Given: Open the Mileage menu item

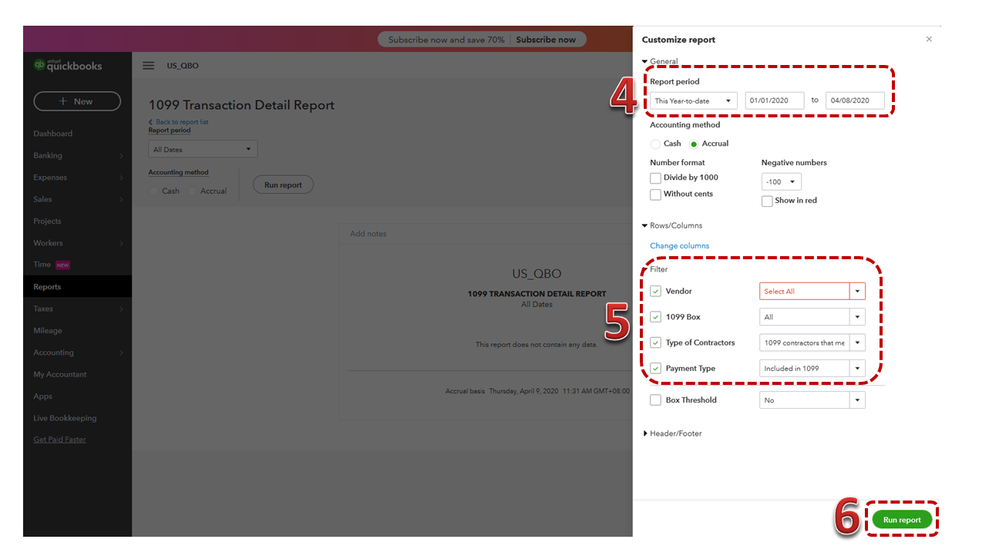Looking at the screenshot, I should point(48,330).
